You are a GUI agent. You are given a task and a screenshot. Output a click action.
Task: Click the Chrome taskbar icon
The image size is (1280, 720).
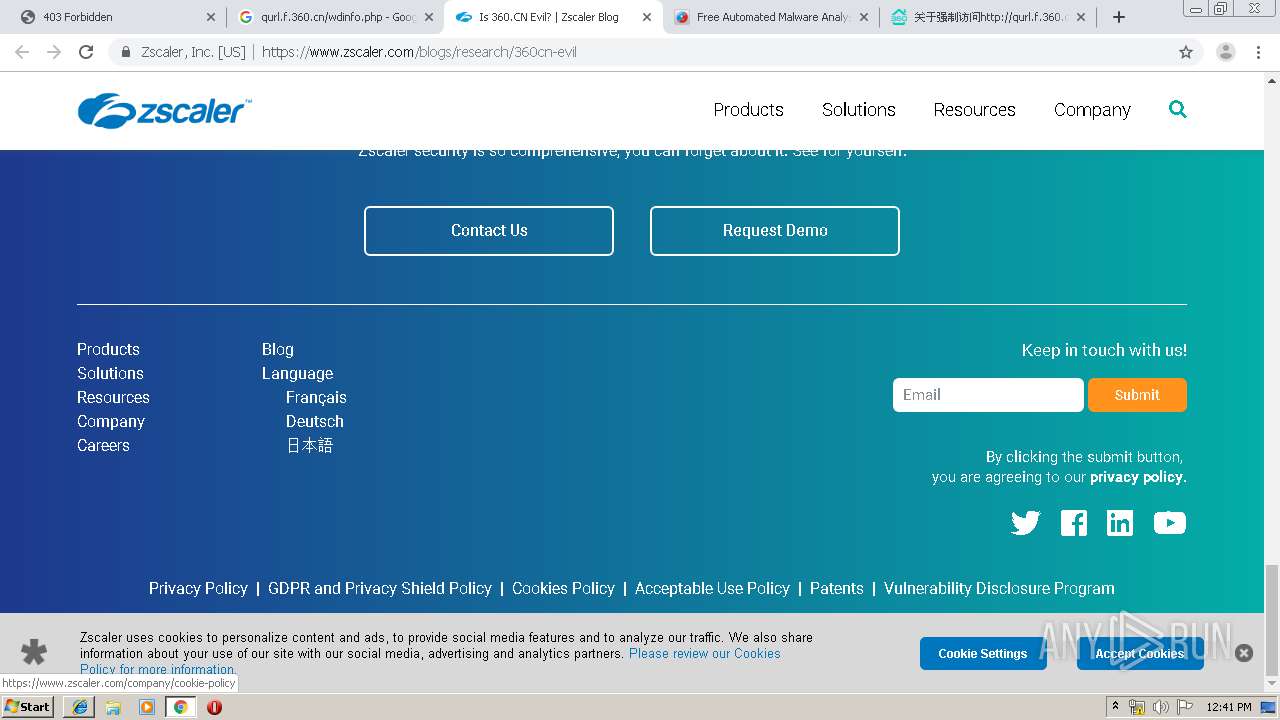180,707
